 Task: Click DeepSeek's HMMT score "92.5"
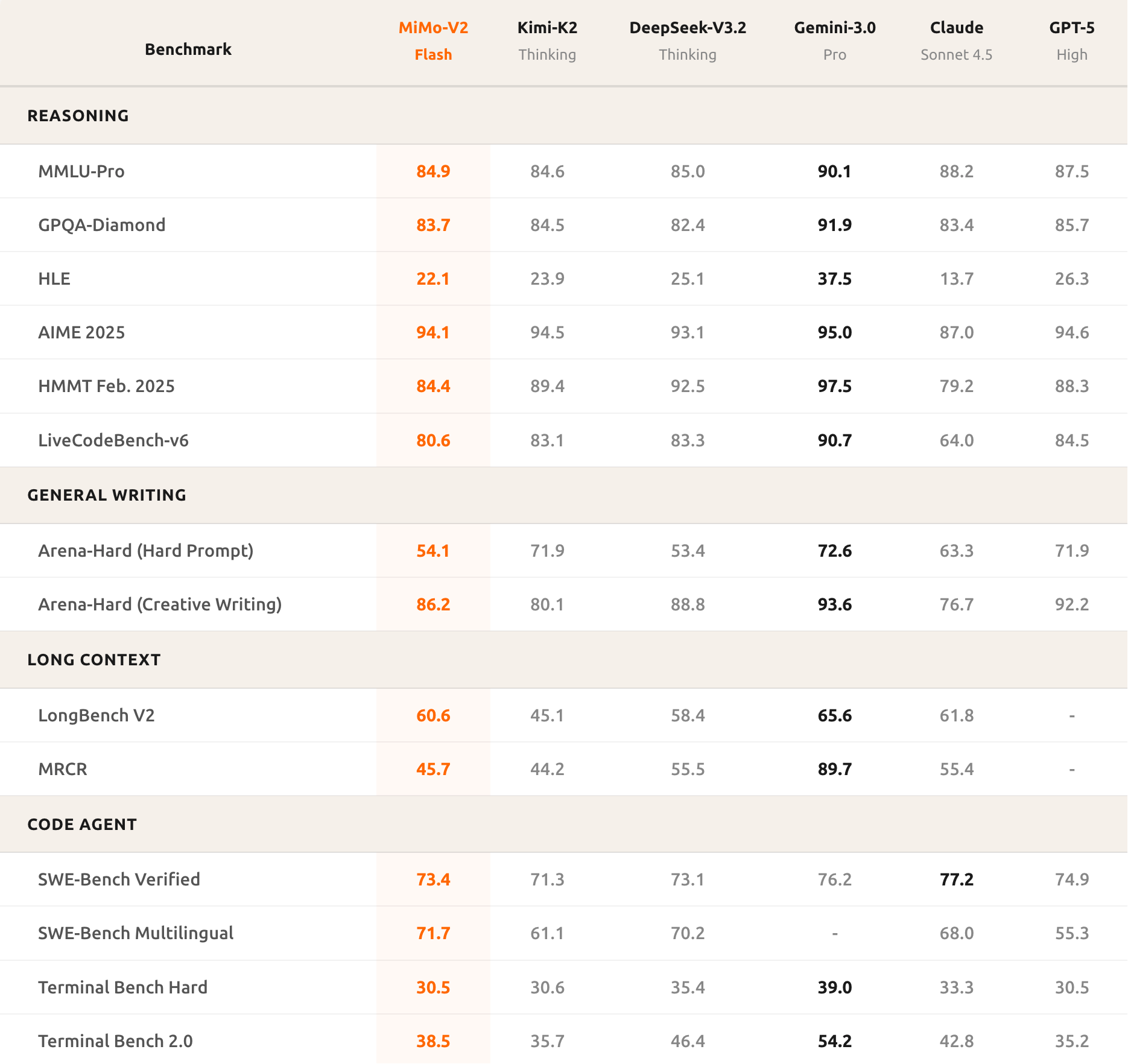[x=688, y=386]
